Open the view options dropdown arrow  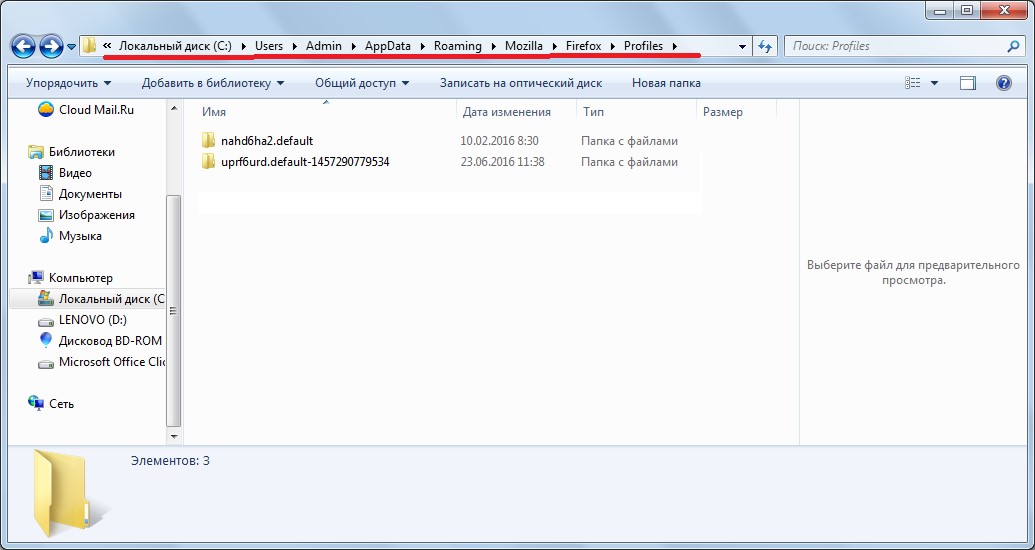pos(935,83)
